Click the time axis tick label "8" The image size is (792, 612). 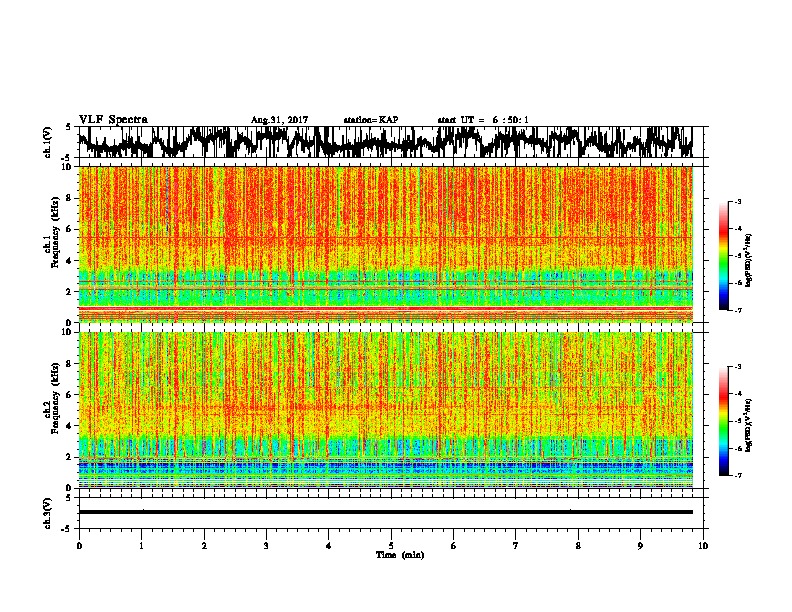[578, 546]
